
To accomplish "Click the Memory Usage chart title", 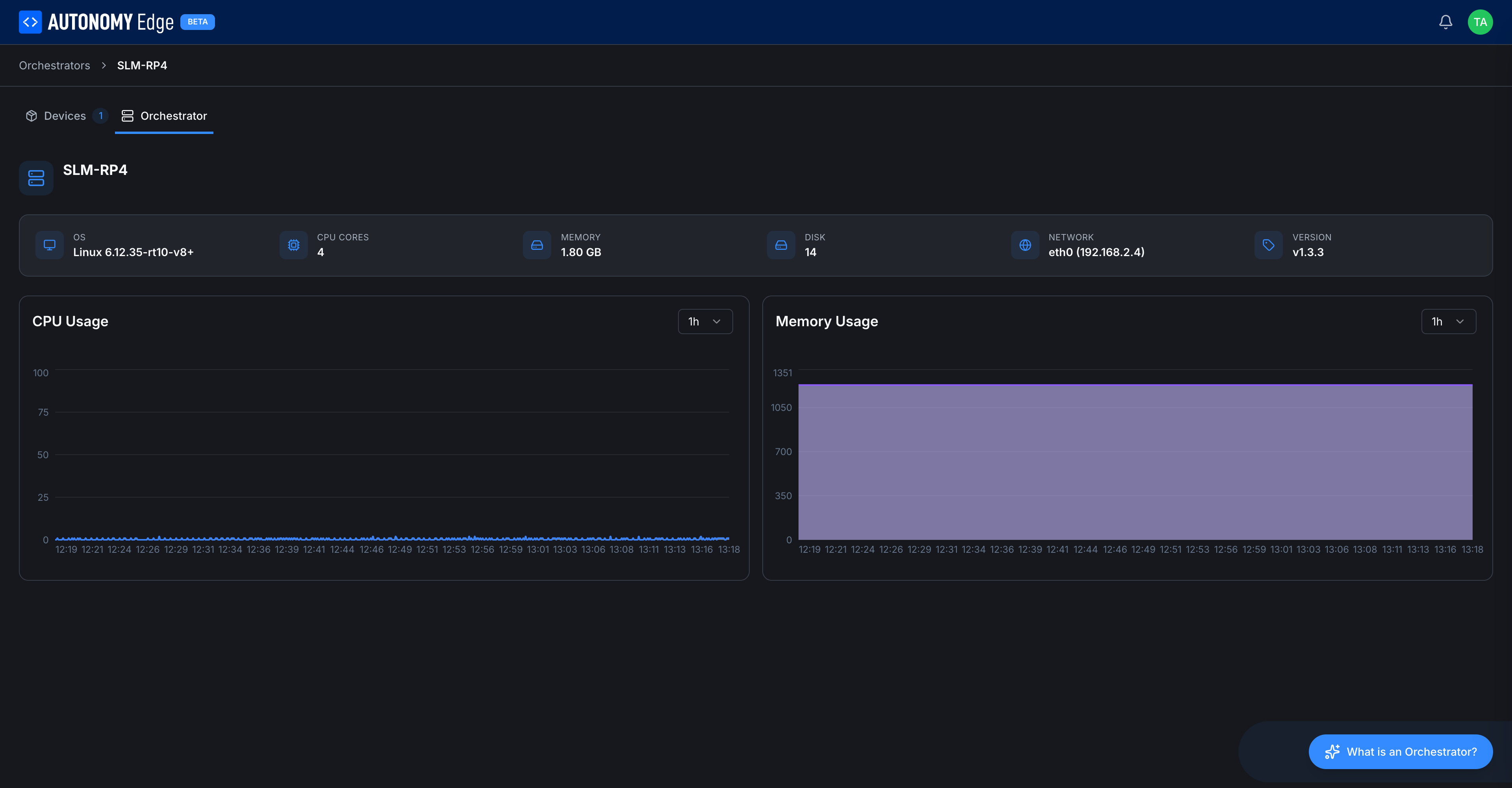I will [x=826, y=321].
